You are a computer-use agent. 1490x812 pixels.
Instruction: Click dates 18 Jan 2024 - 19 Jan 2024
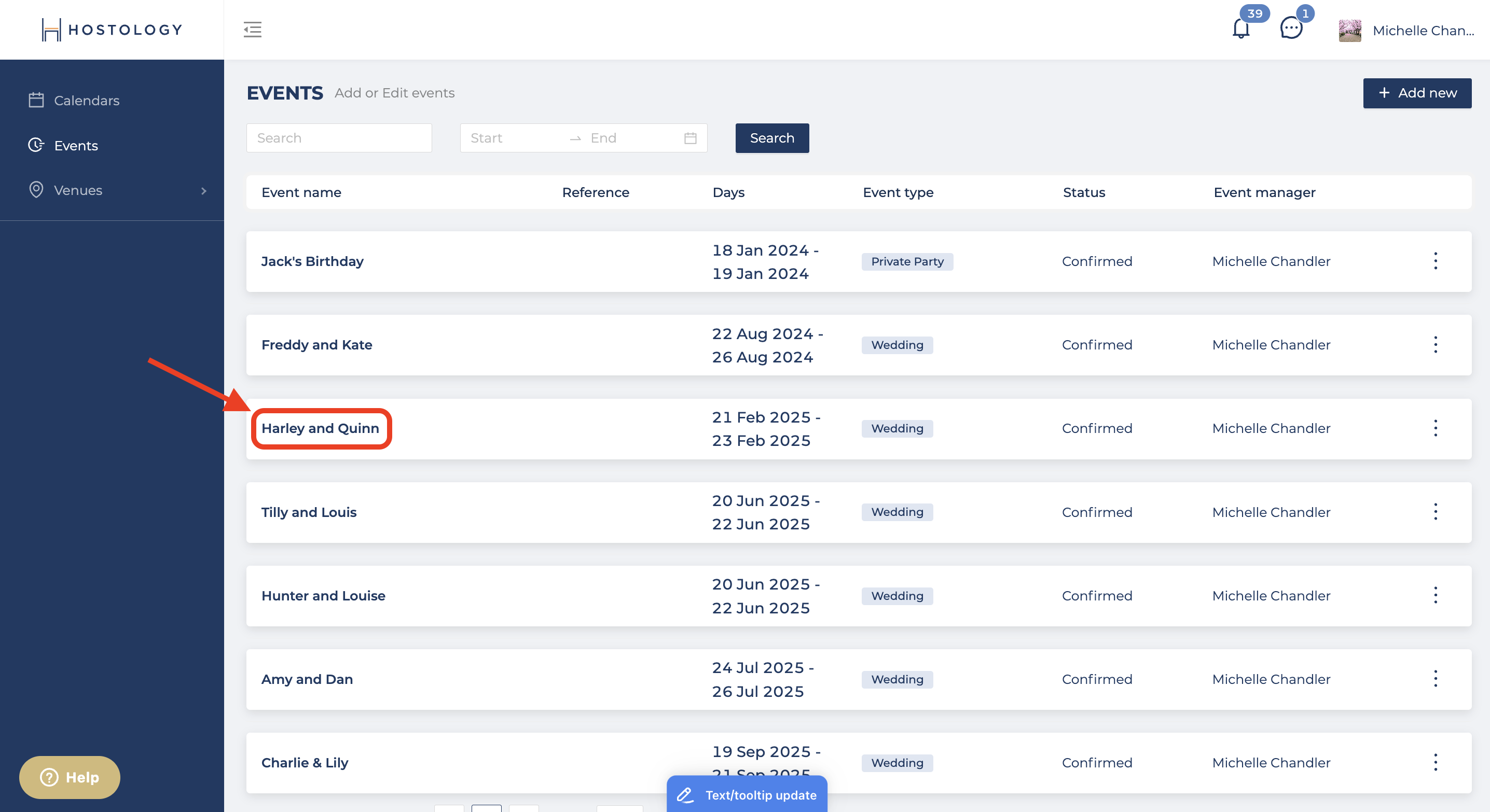pos(765,261)
